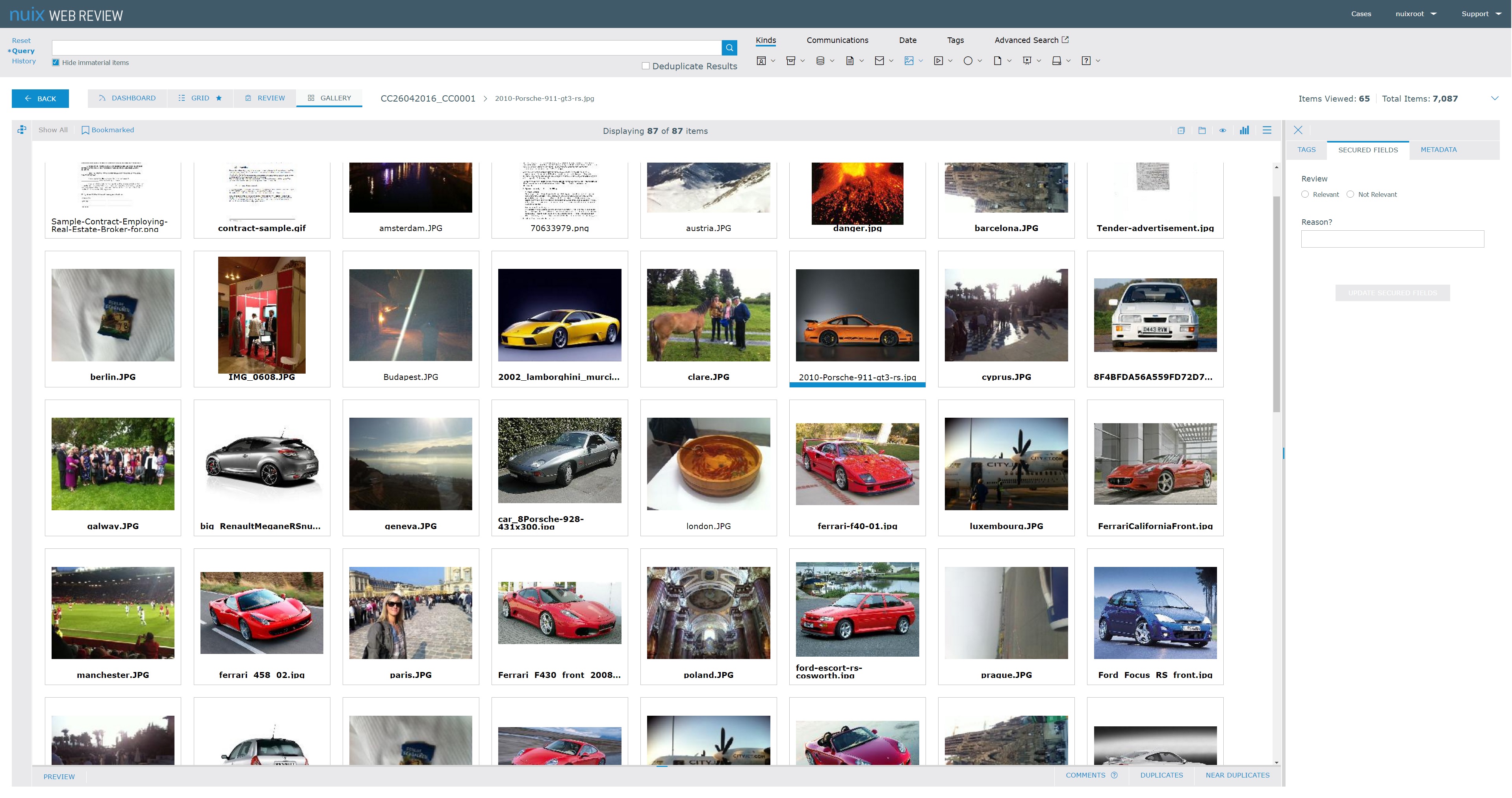Open the Tags filter tab
The height and width of the screenshot is (798, 1512).
tap(955, 40)
